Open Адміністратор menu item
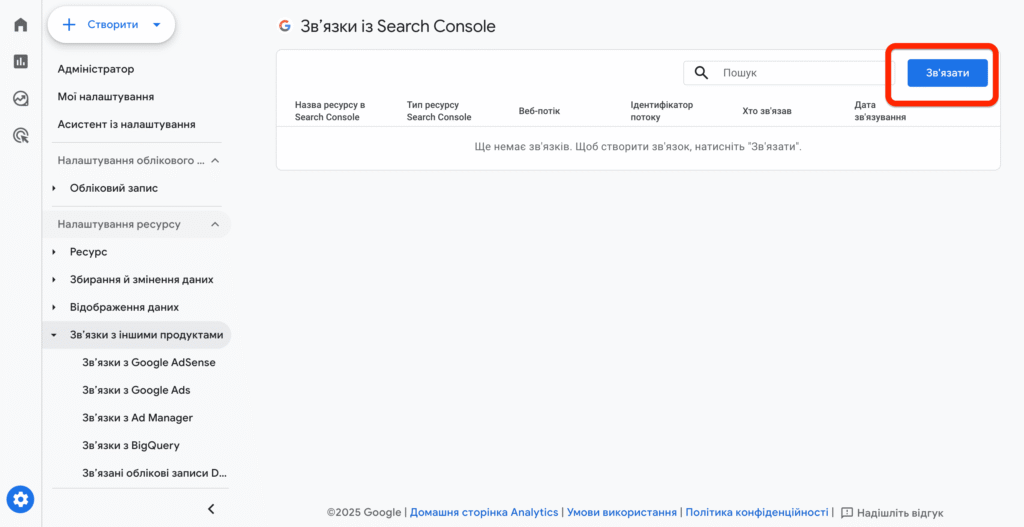The height and width of the screenshot is (527, 1024). click(x=96, y=69)
